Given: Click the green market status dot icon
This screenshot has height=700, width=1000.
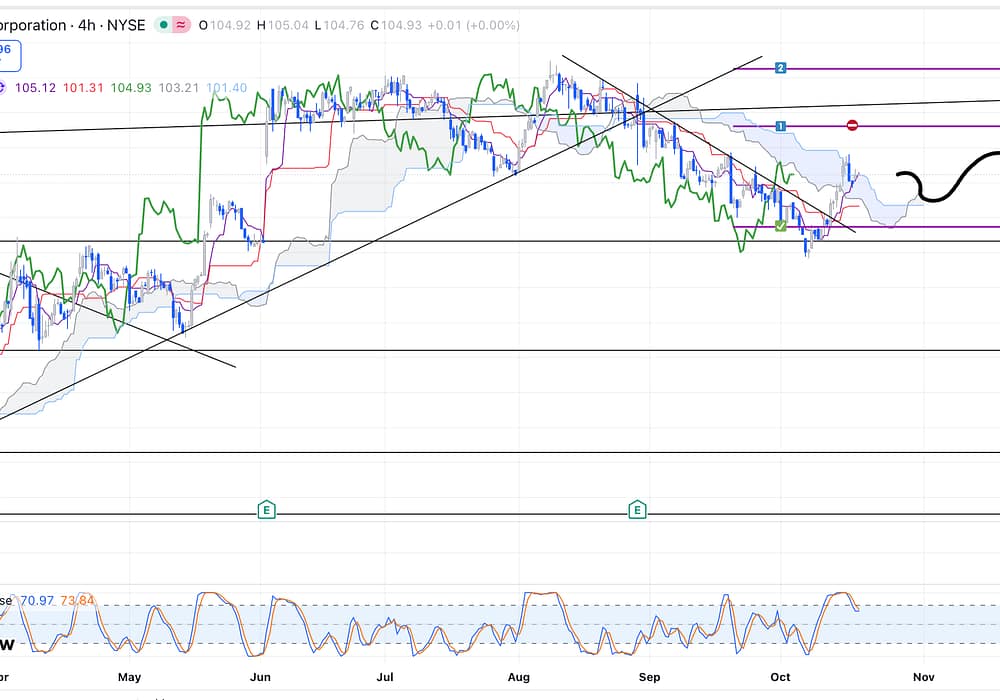Looking at the screenshot, I should point(164,25).
